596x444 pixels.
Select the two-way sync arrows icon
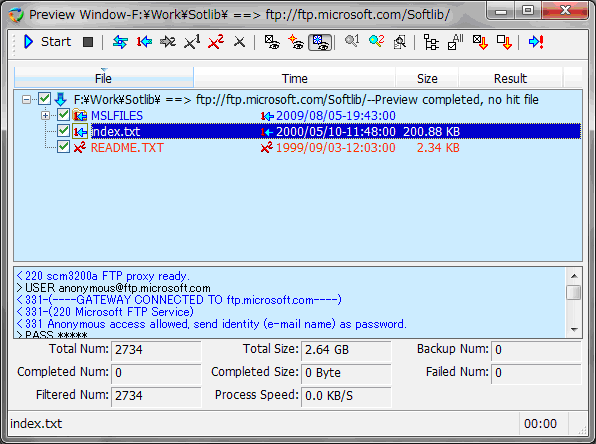(x=120, y=42)
